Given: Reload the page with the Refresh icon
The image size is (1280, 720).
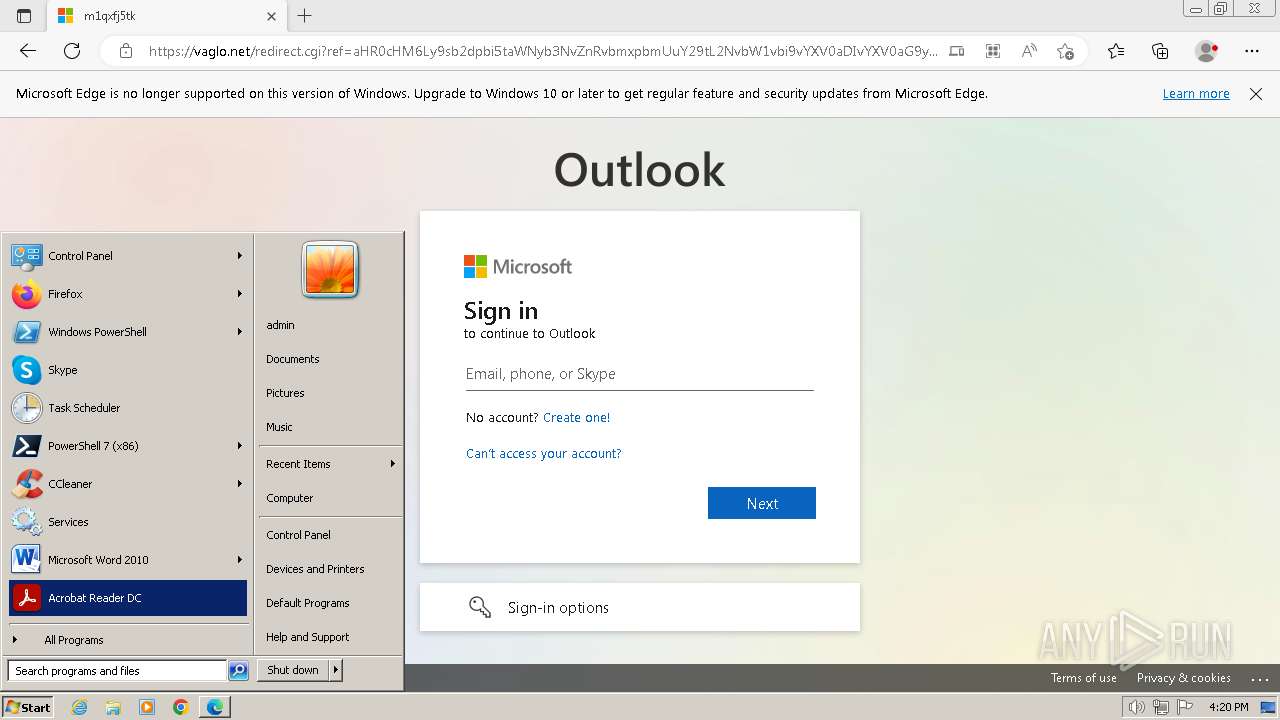Looking at the screenshot, I should pos(72,51).
